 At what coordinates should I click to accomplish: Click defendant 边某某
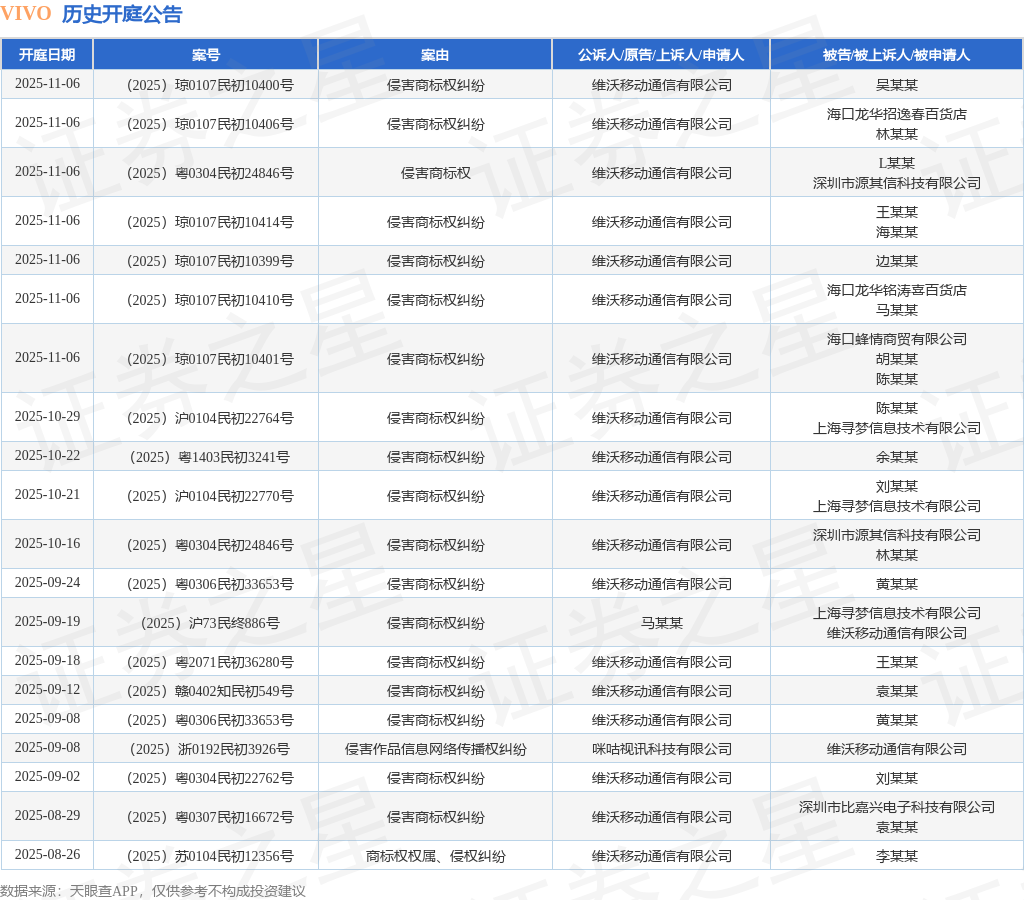coord(897,261)
